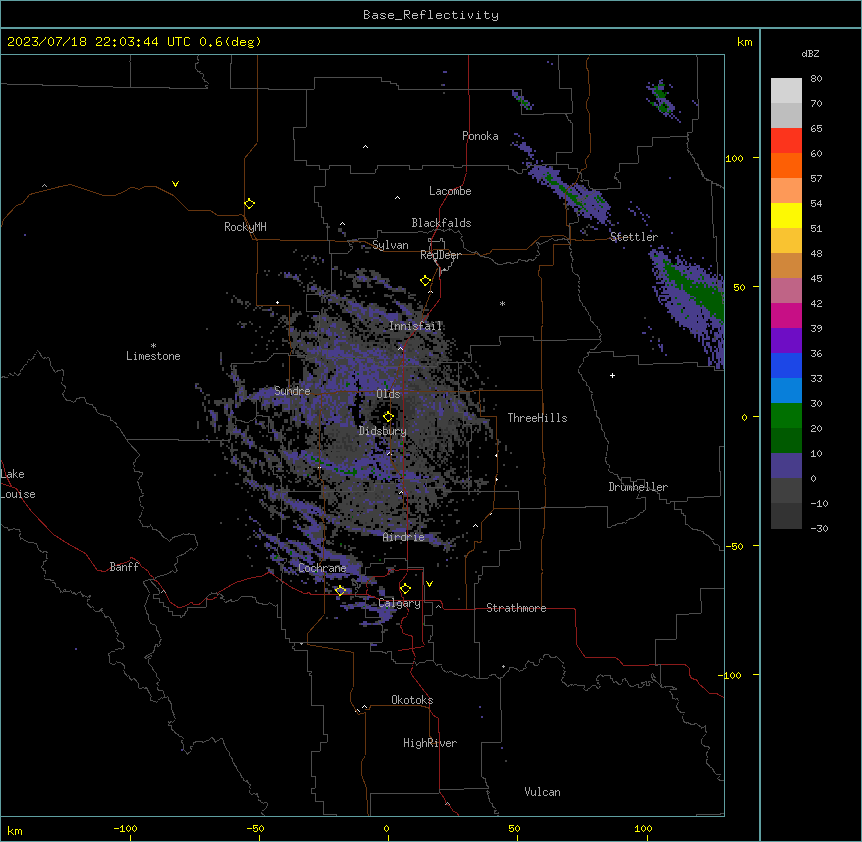Click the Didsbury city label
The image size is (862, 842).
point(383,431)
